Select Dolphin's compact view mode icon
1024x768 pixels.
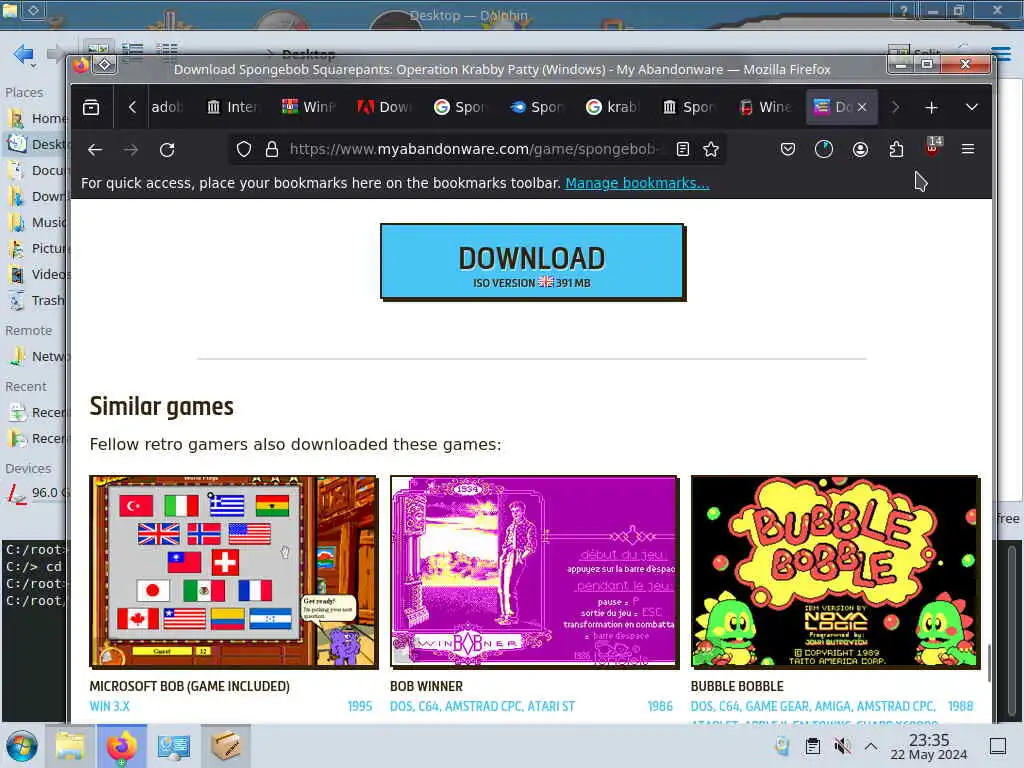[133, 51]
